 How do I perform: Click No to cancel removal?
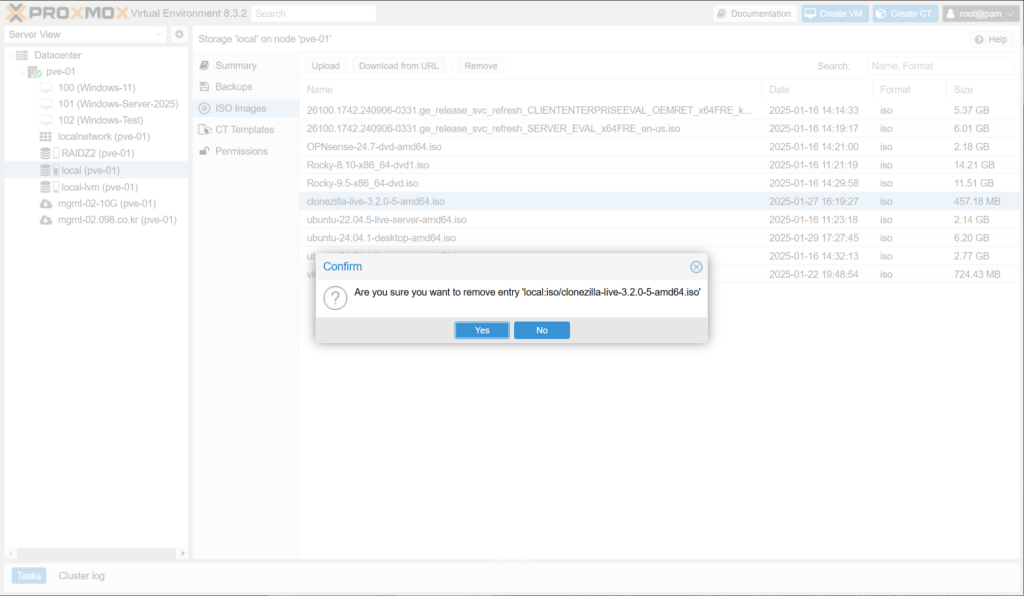click(x=541, y=330)
